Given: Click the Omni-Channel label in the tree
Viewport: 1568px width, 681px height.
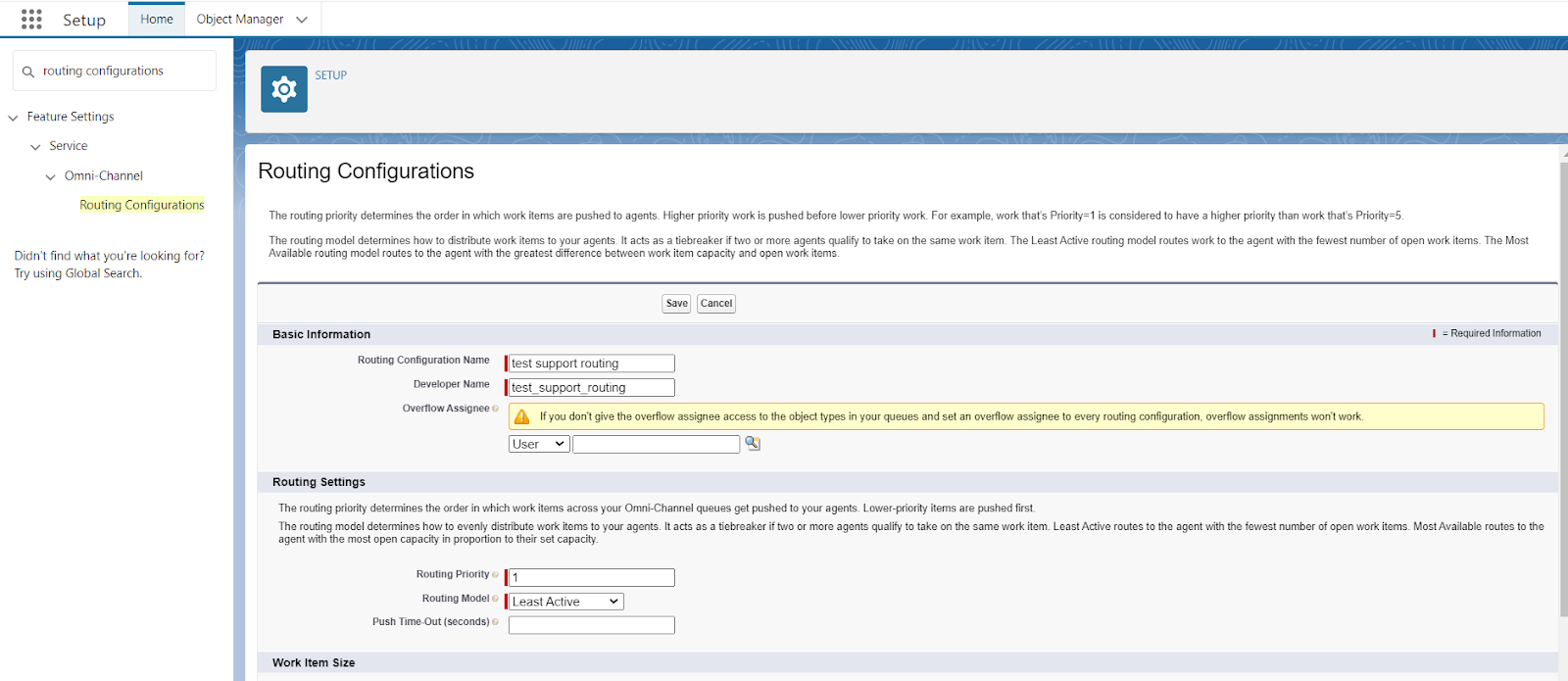Looking at the screenshot, I should click(104, 176).
